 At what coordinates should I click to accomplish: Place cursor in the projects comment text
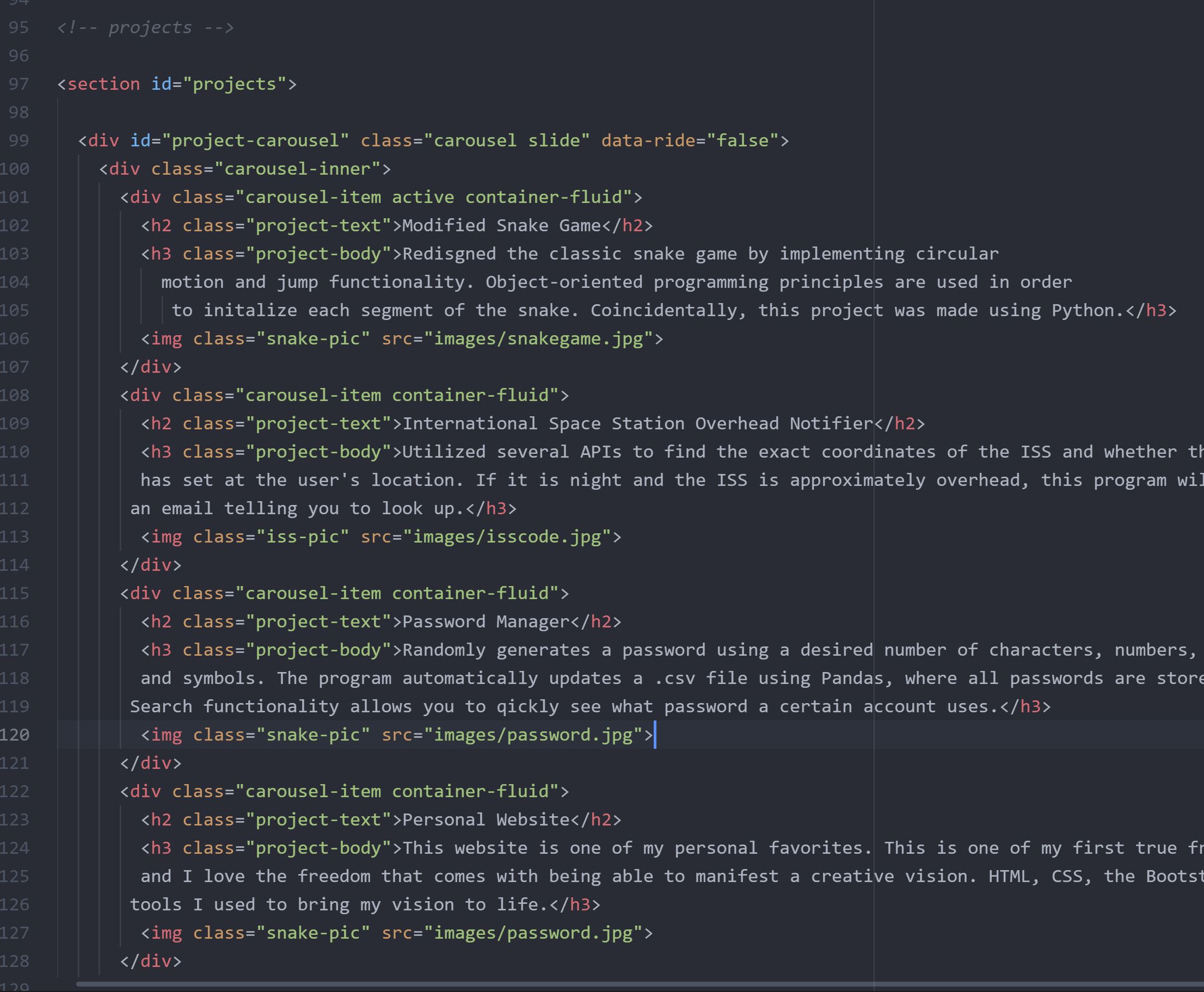(150, 27)
